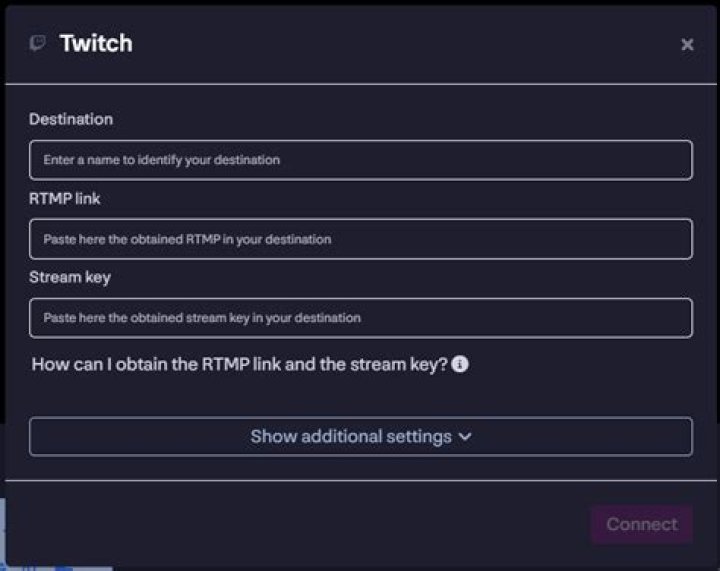Viewport: 720px width, 571px height.
Task: Expand the Show additional settings chevron
Action: point(464,437)
